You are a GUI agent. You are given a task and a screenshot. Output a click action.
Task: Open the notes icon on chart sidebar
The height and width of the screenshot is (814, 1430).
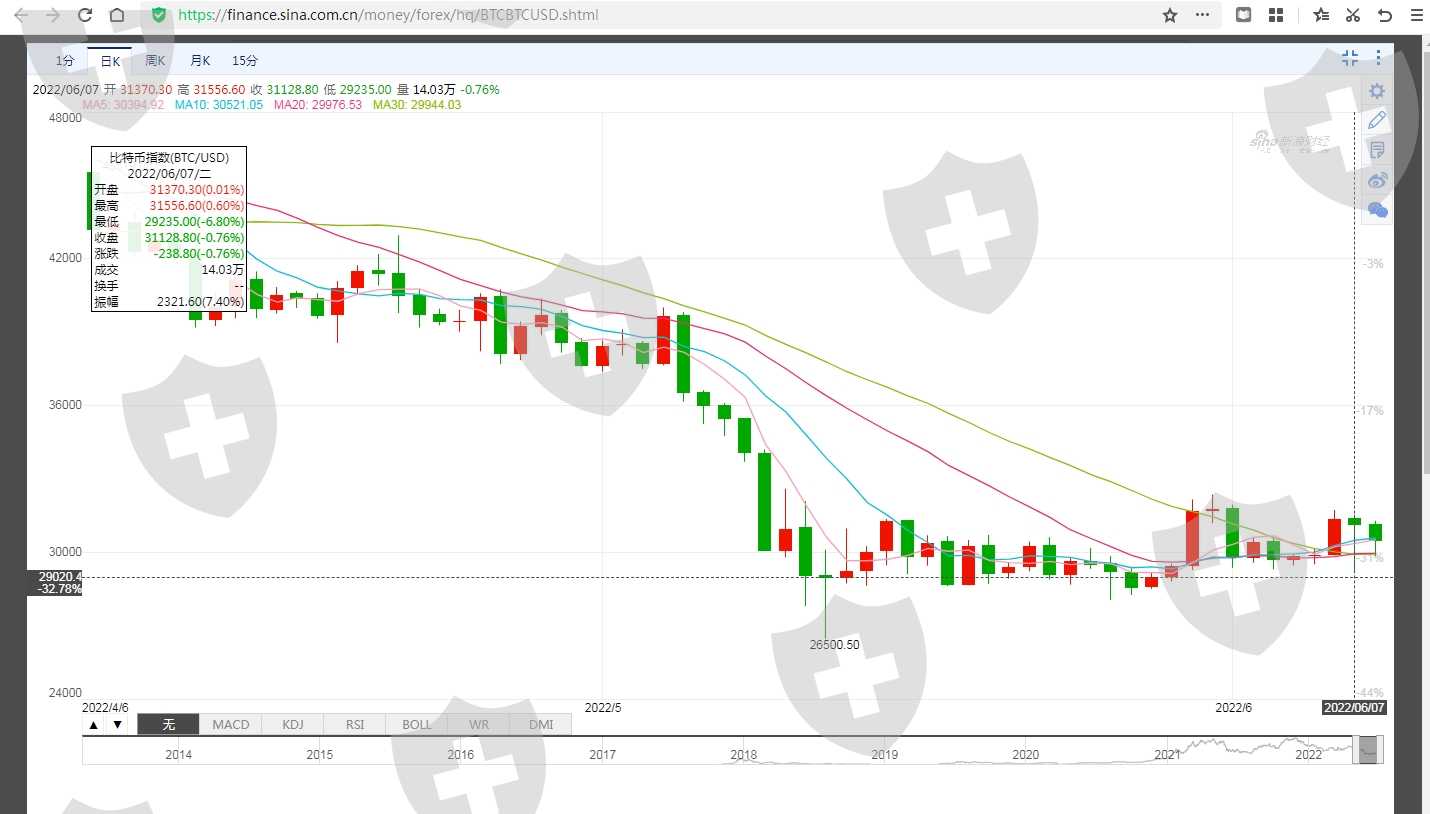click(x=1377, y=150)
